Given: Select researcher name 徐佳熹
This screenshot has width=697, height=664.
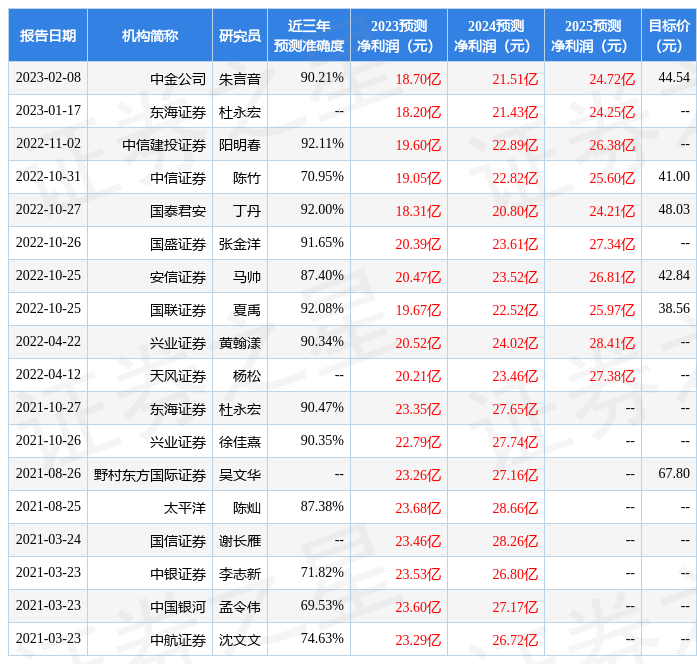Looking at the screenshot, I should click(x=240, y=442).
